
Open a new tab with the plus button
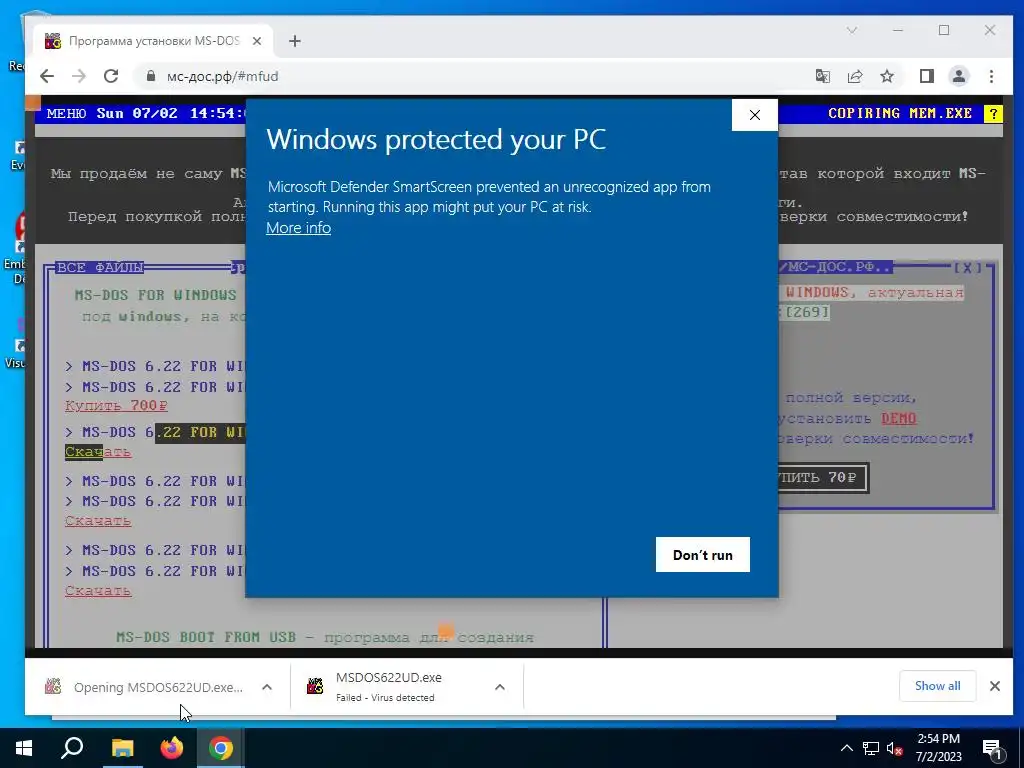(295, 41)
